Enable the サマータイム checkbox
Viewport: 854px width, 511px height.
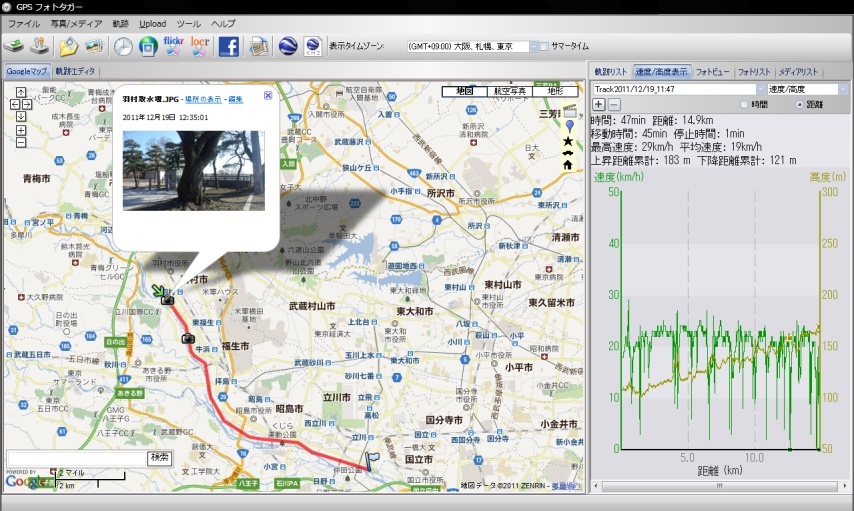545,46
